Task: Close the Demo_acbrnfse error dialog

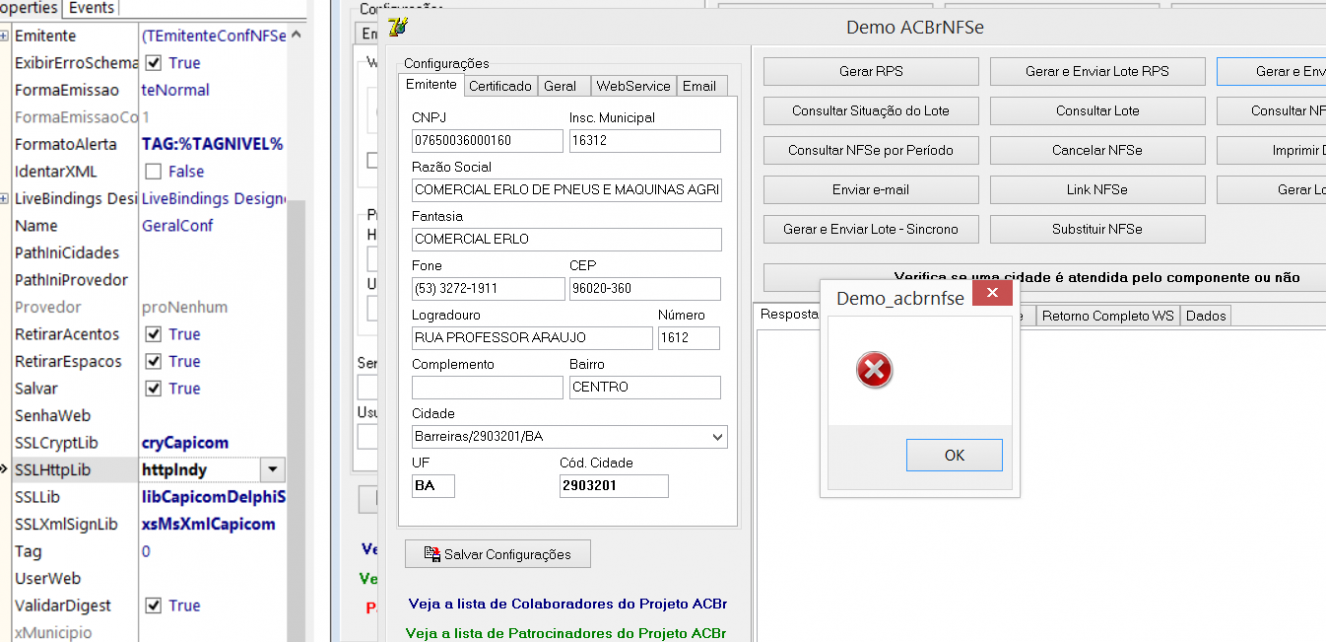Action: pos(992,293)
